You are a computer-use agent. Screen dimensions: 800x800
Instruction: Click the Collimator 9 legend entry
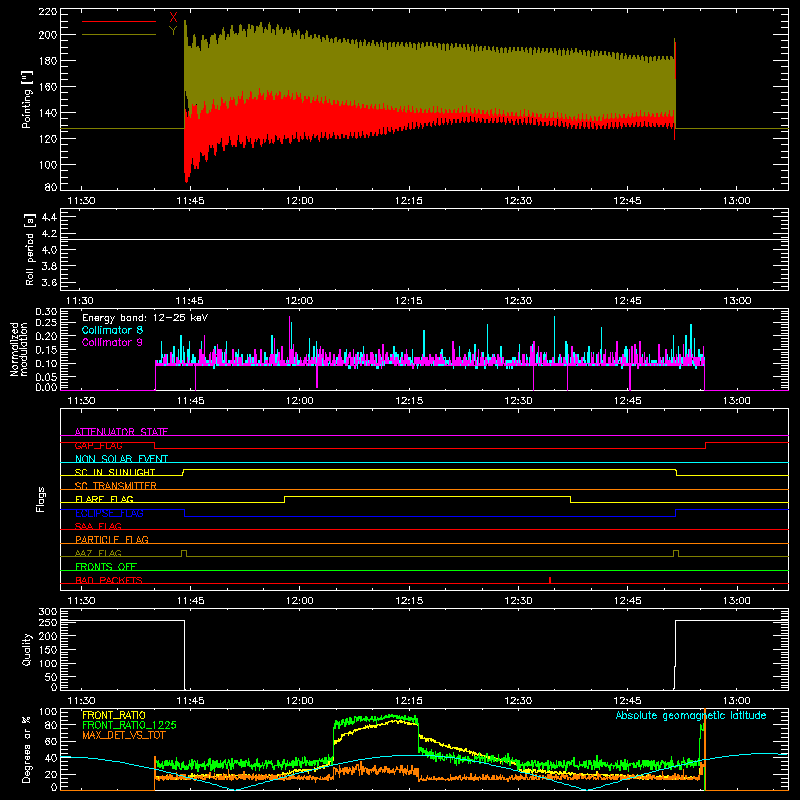tap(112, 342)
